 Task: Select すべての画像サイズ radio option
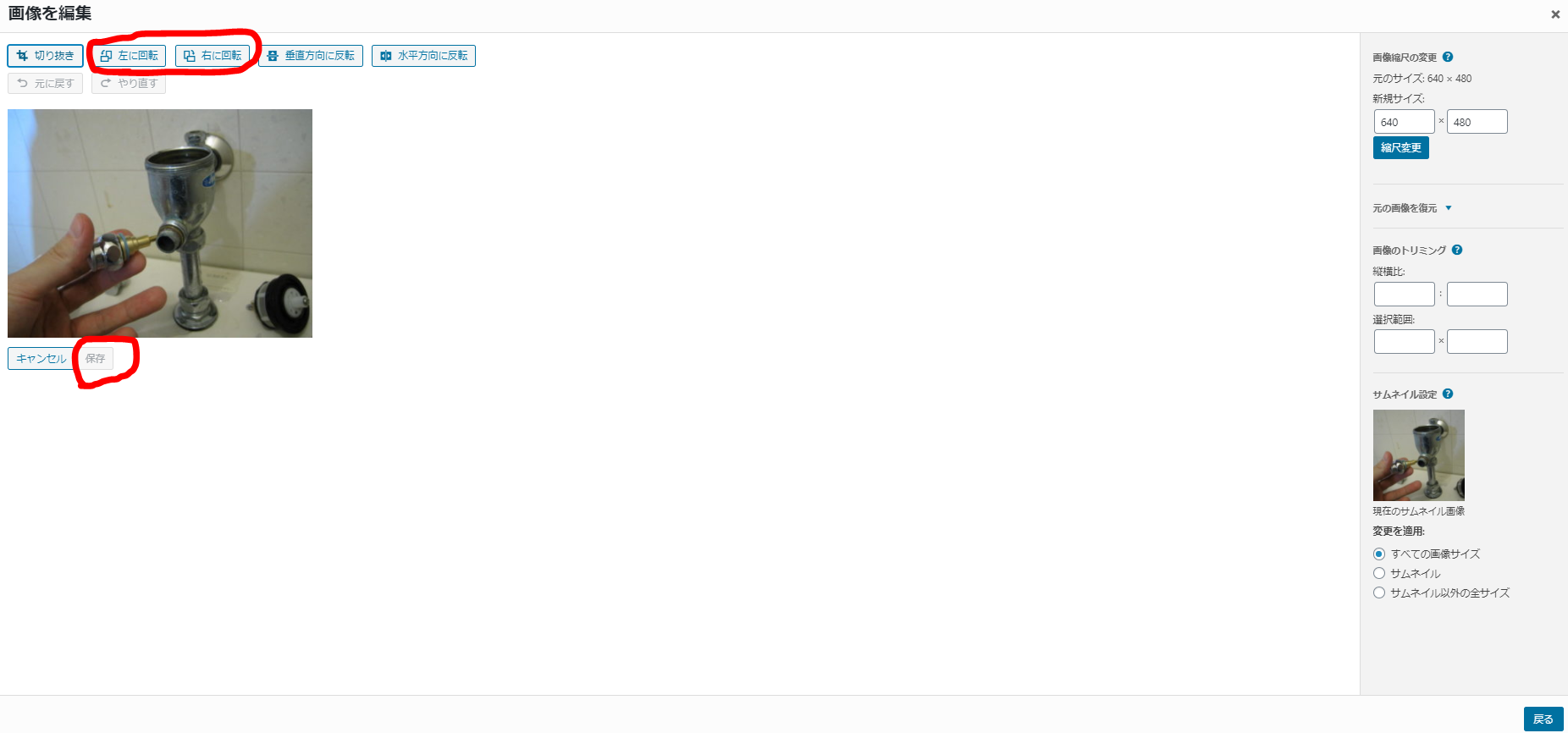pos(1379,554)
